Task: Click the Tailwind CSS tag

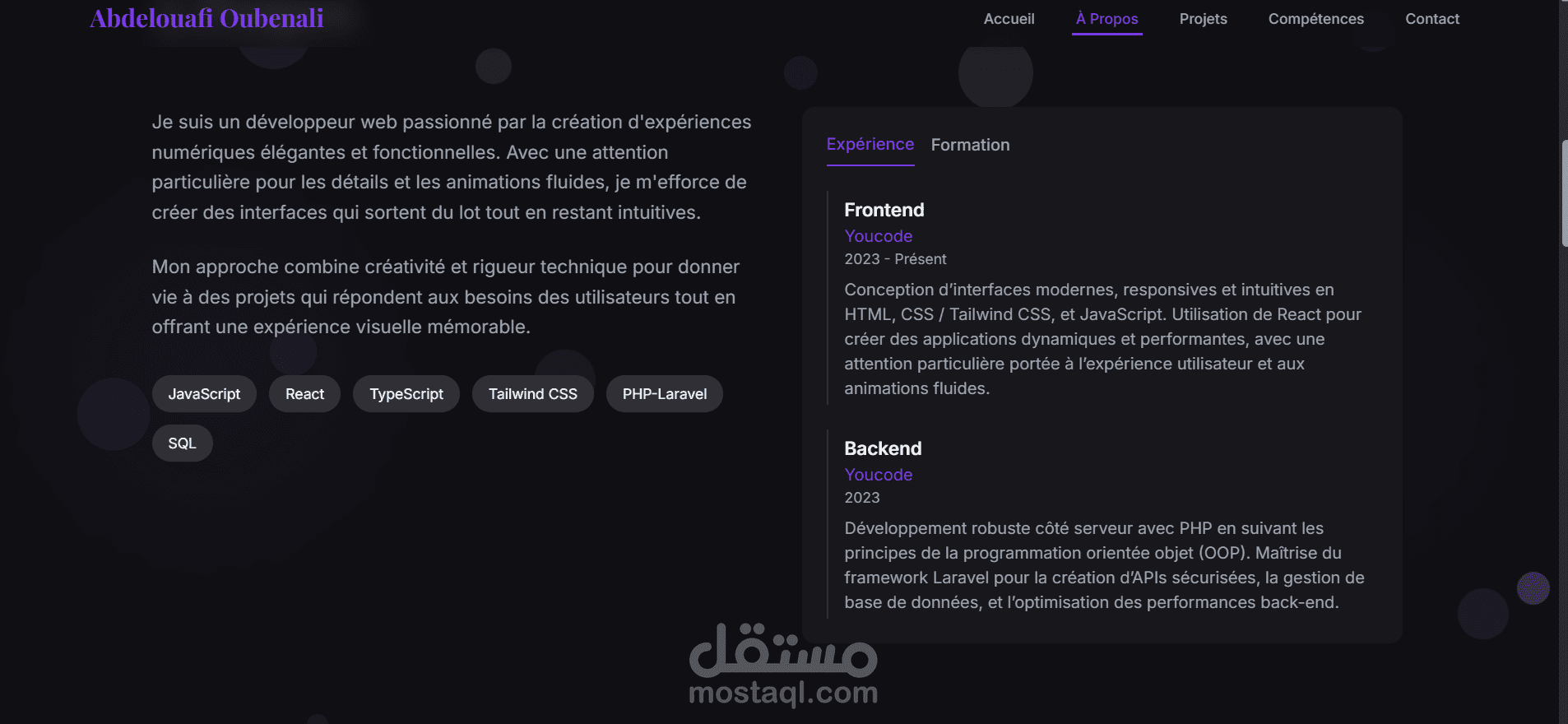Action: tap(533, 394)
